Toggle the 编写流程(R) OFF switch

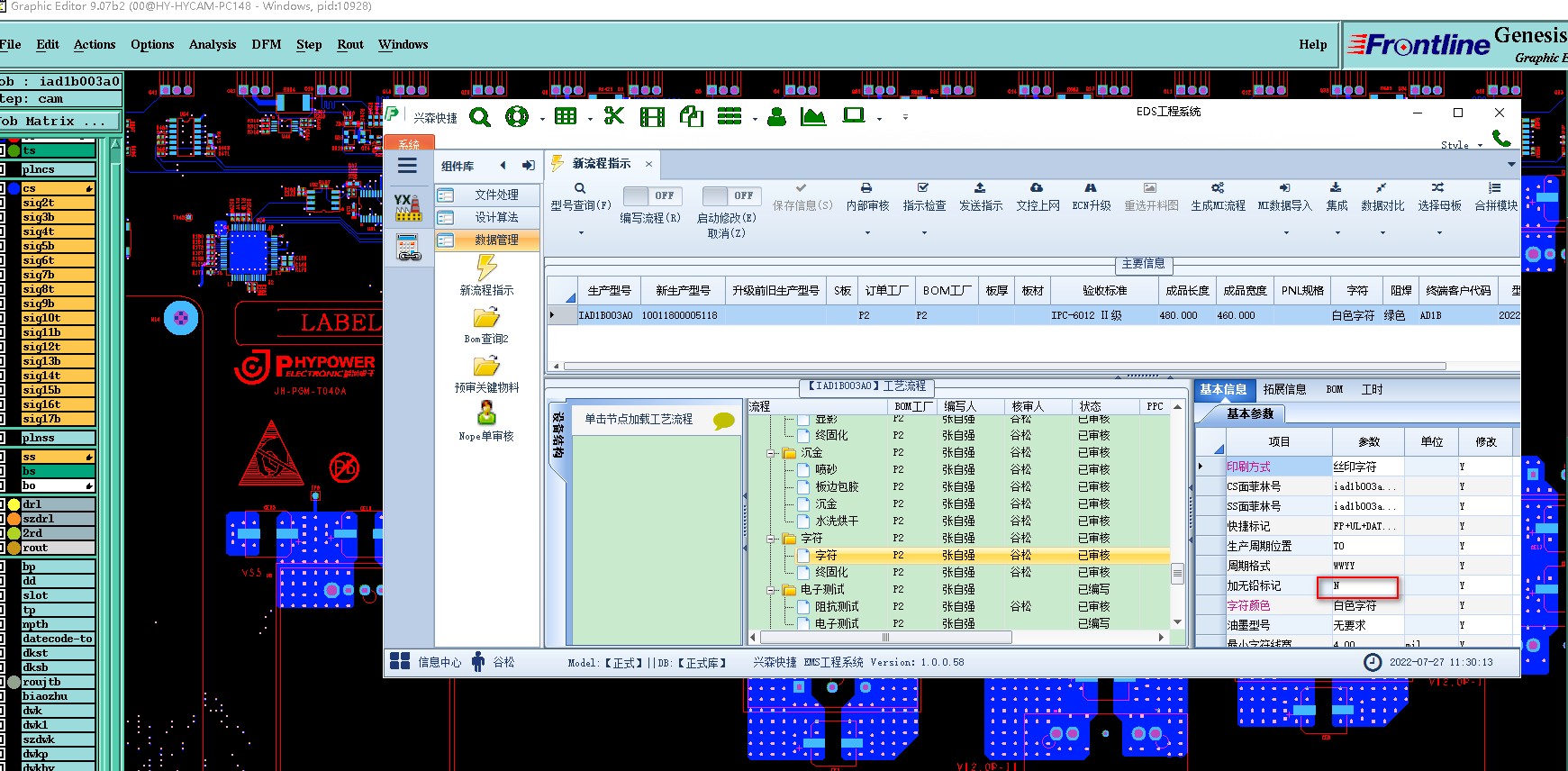pyautogui.click(x=652, y=195)
